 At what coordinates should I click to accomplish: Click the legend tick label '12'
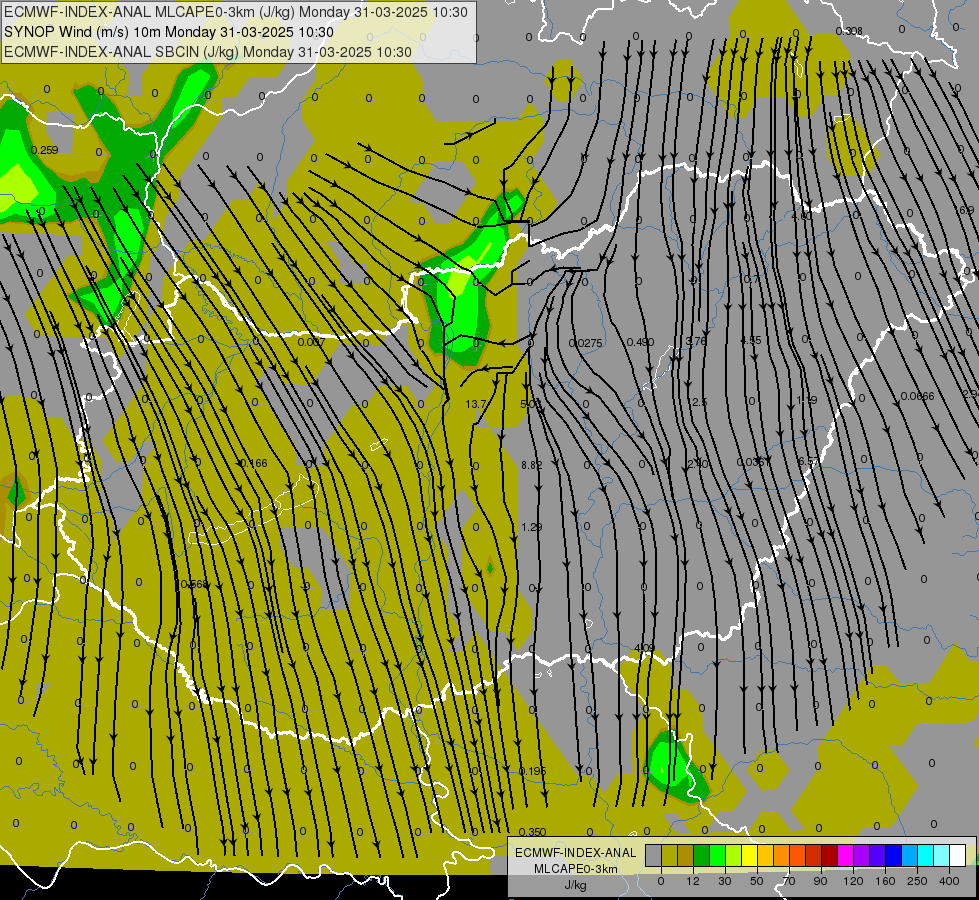point(693,881)
